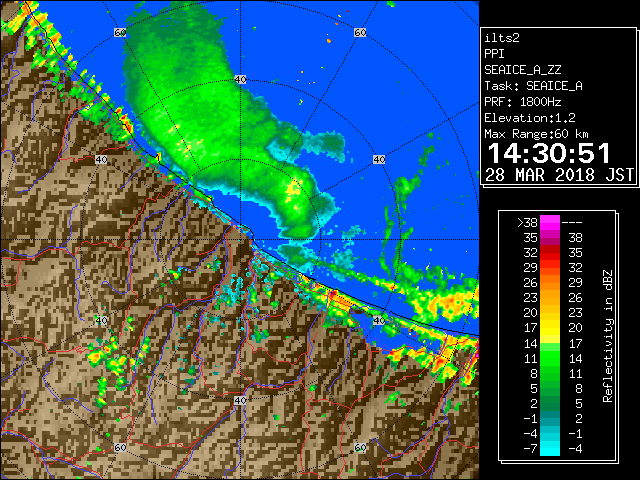Click the Max Range:60 km line
The width and height of the screenshot is (640, 480).
pos(536,134)
